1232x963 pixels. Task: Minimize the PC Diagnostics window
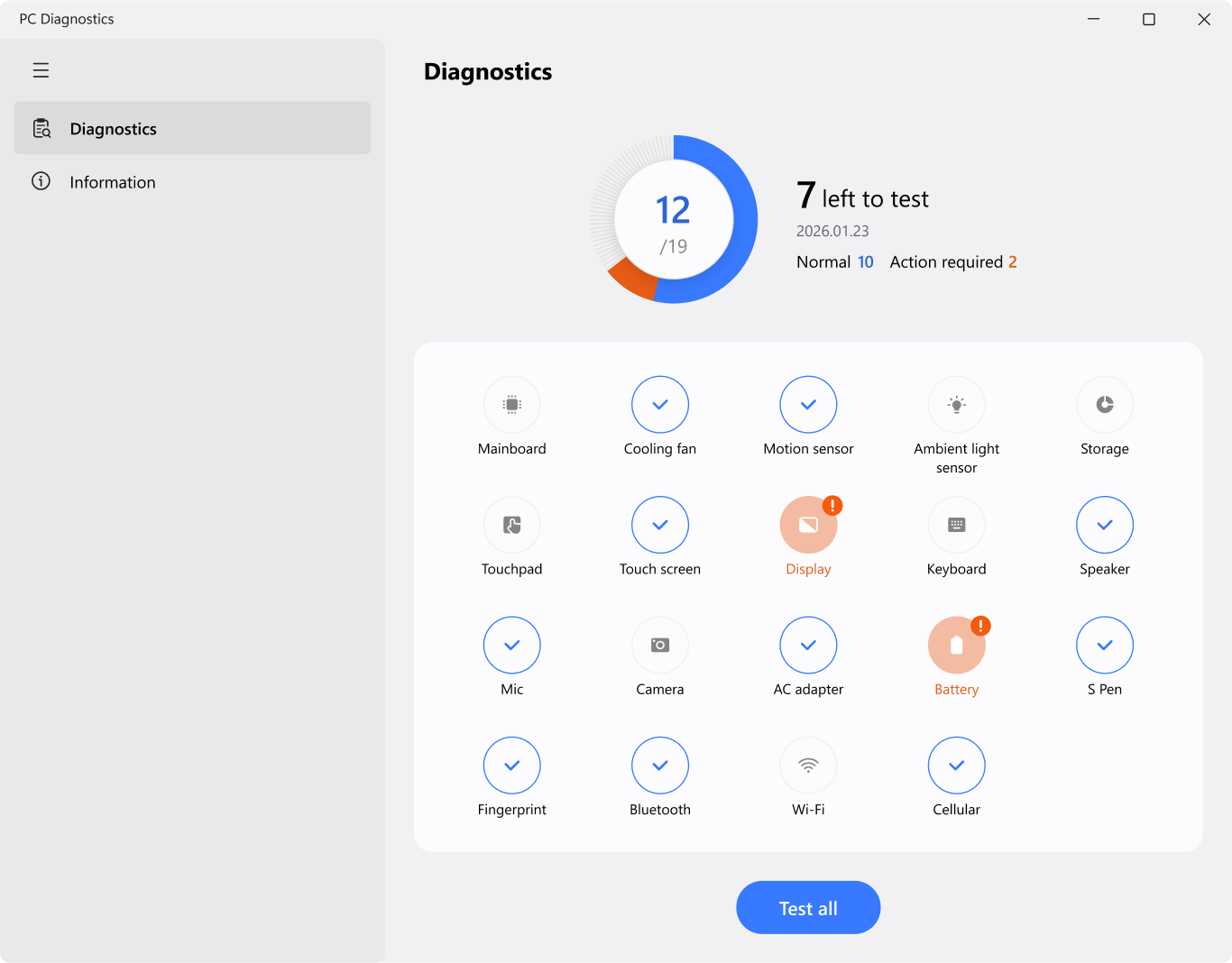point(1093,19)
